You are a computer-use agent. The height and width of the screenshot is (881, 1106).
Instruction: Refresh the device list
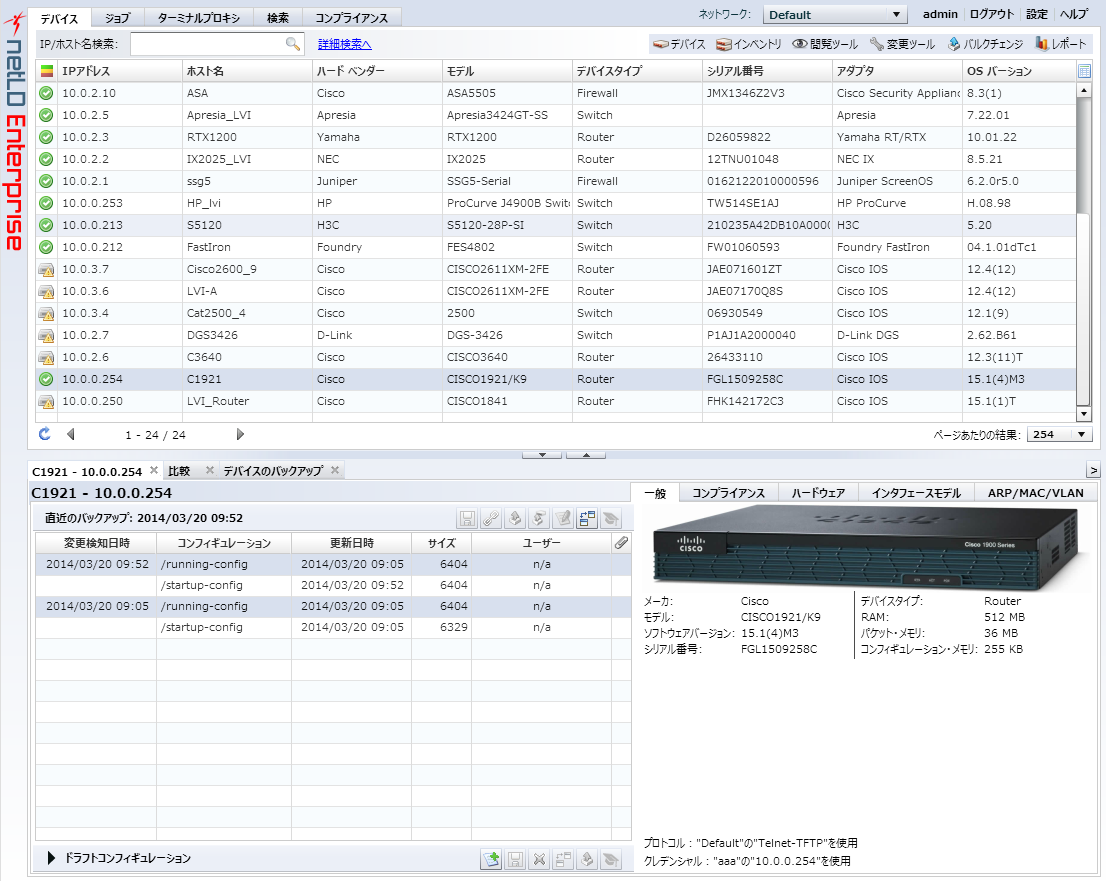(44, 434)
